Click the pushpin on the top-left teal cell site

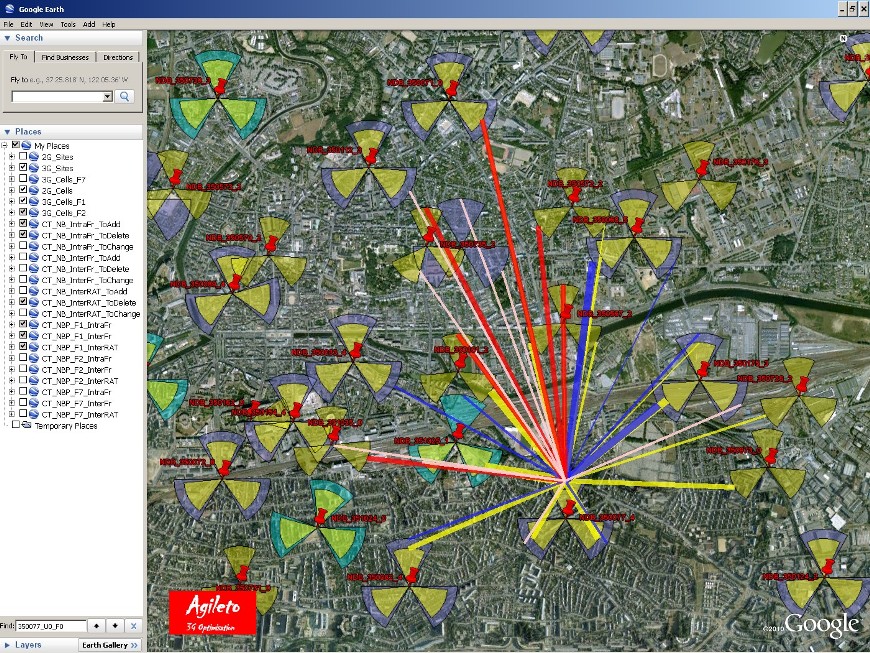coord(221,87)
